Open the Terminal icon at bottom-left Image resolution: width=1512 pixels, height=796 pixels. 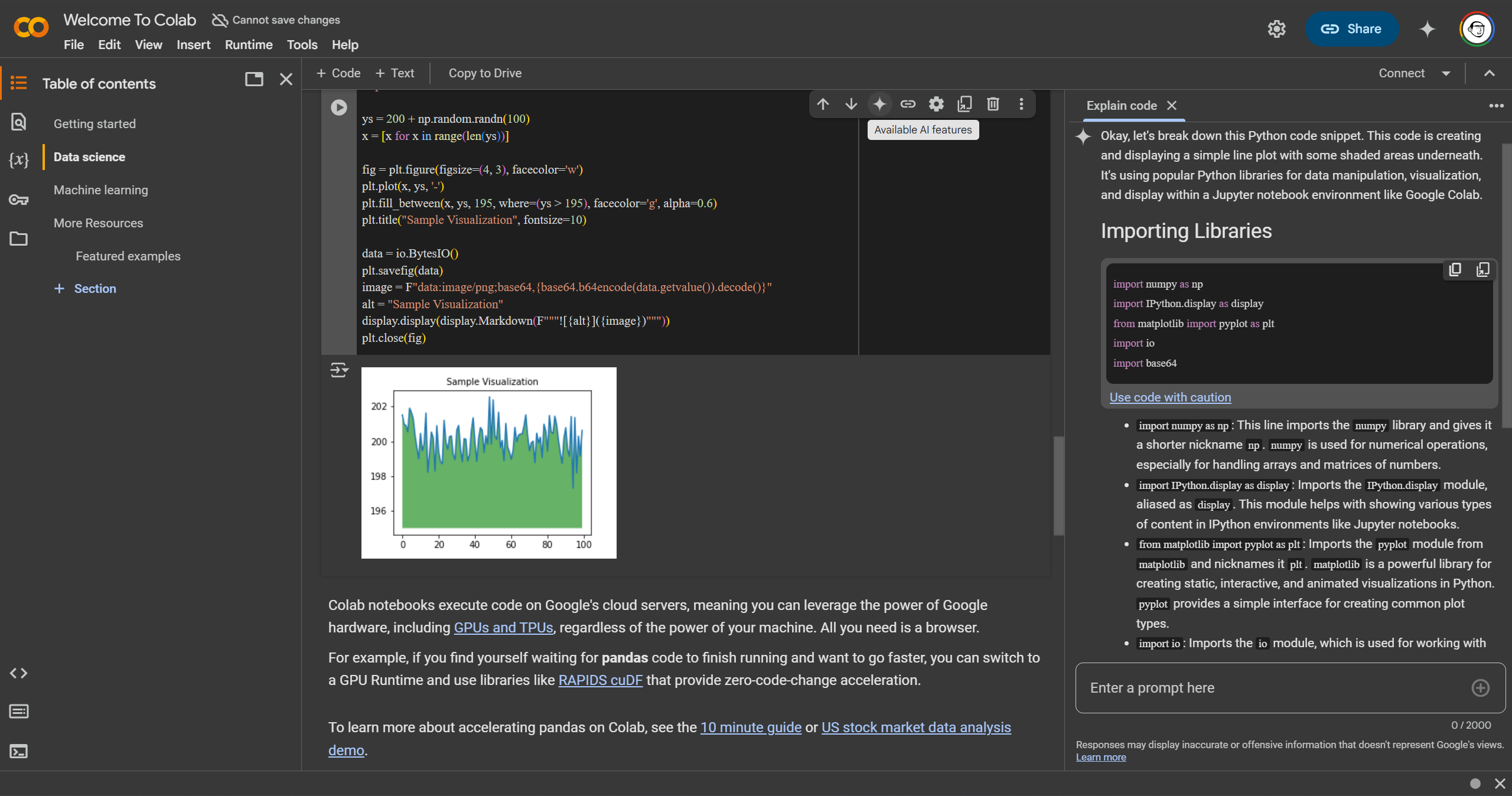tap(18, 751)
